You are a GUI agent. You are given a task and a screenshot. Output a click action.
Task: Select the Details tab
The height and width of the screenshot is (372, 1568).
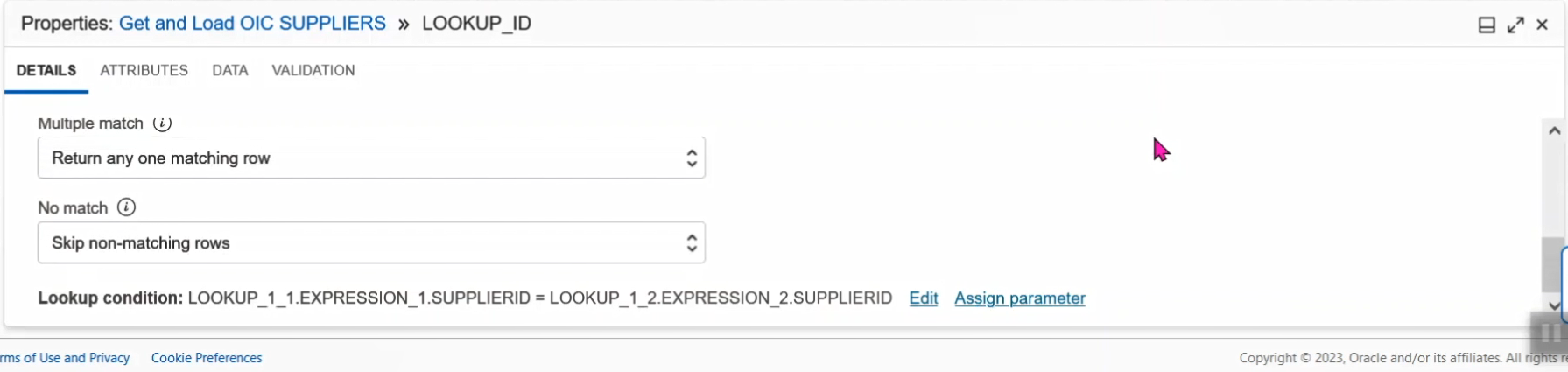[x=46, y=70]
